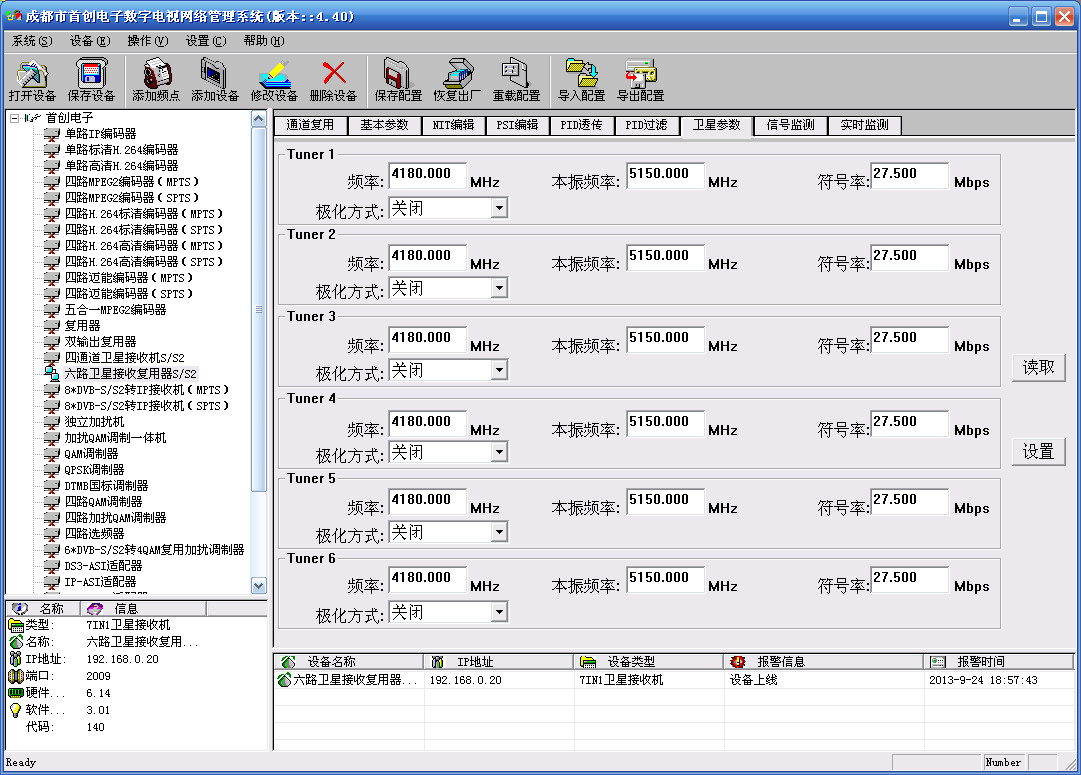Click the 保存配置 toolbar icon

click(x=398, y=74)
